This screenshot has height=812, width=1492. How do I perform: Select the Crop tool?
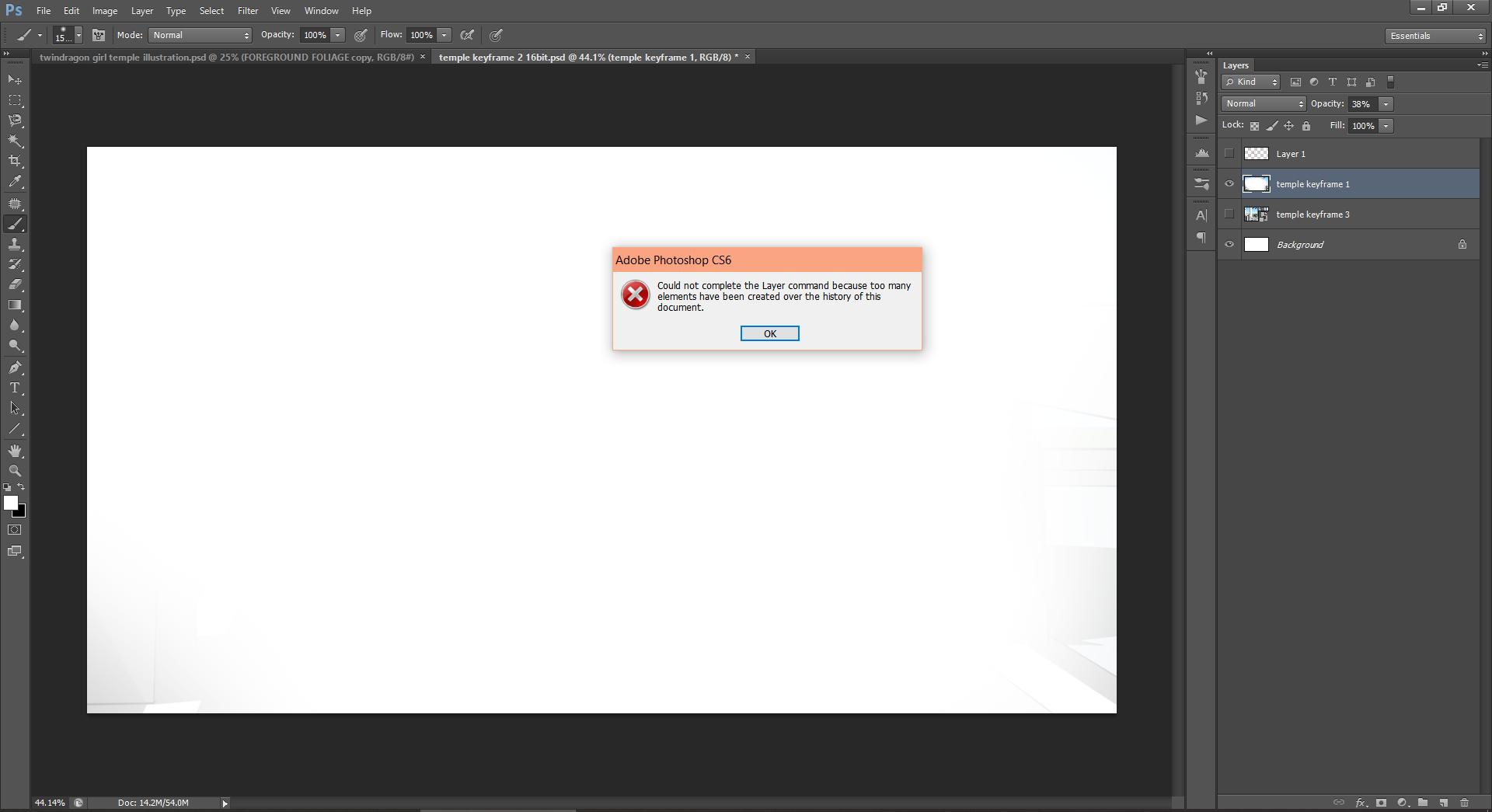pos(15,161)
